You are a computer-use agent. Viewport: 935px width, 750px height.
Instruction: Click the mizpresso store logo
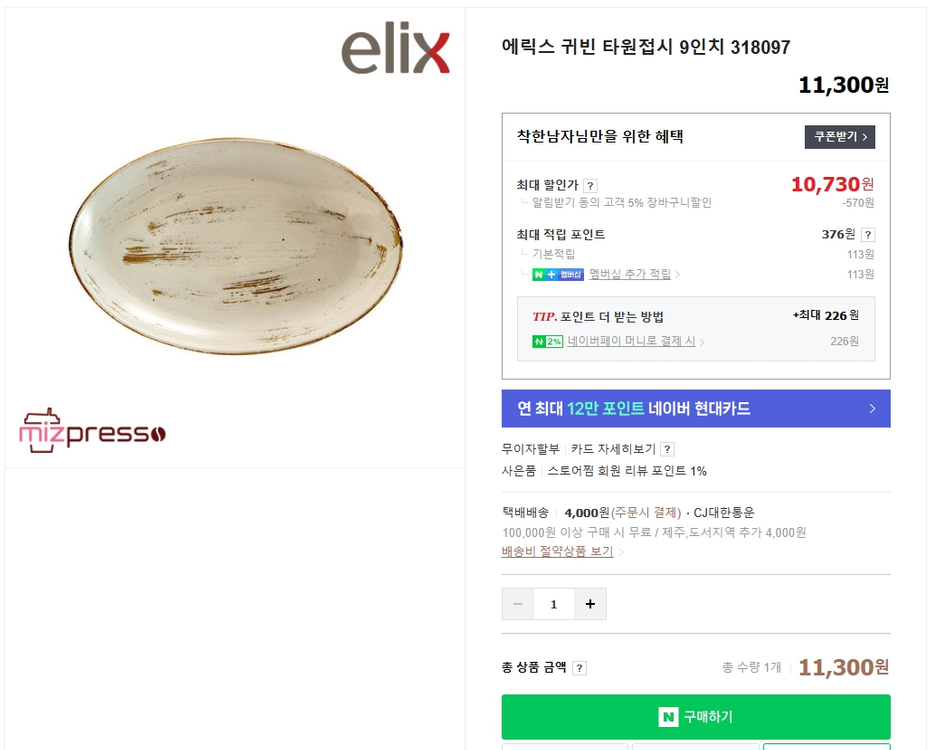pyautogui.click(x=92, y=431)
